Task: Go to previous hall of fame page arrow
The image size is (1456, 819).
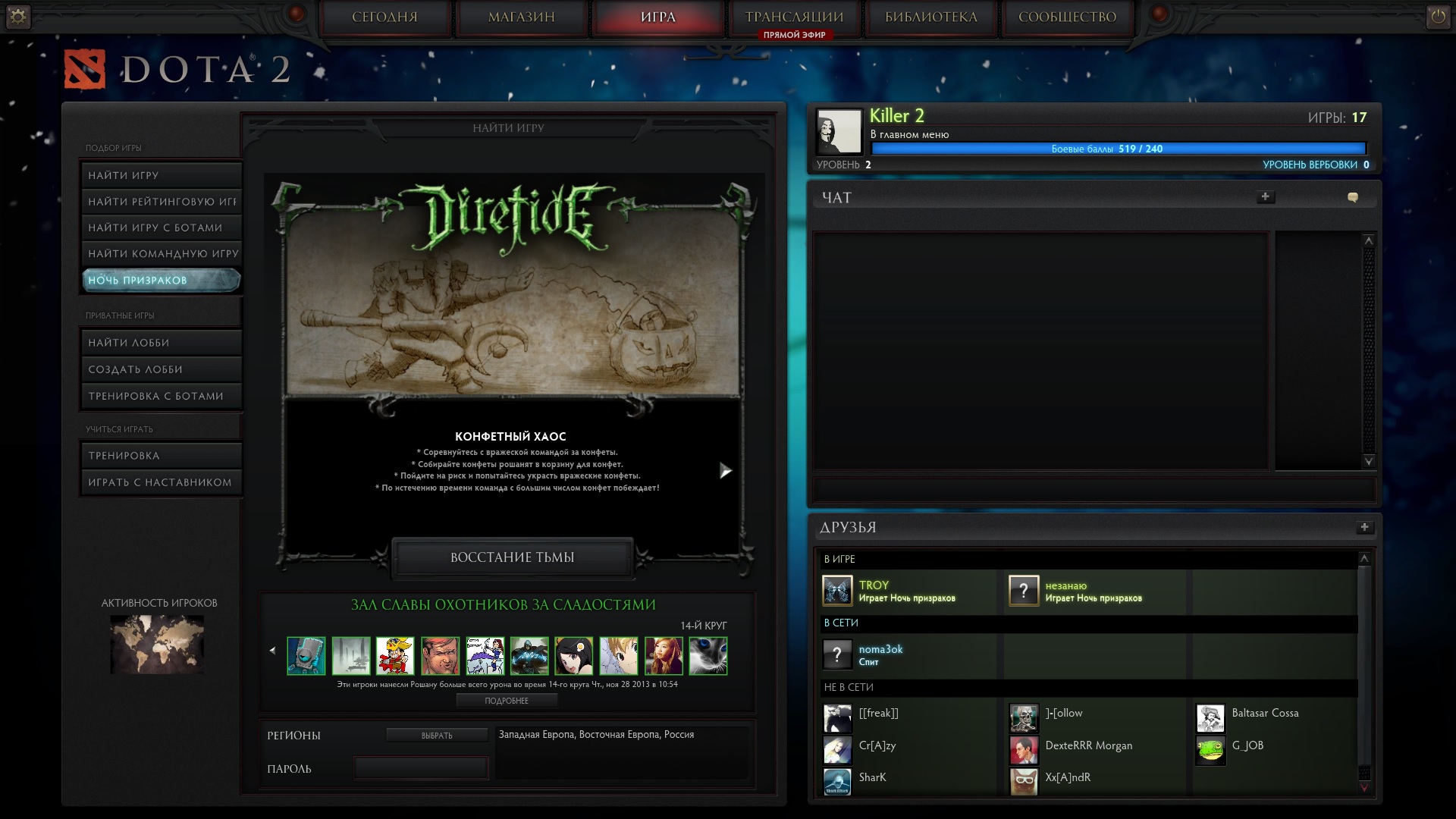Action: [272, 651]
